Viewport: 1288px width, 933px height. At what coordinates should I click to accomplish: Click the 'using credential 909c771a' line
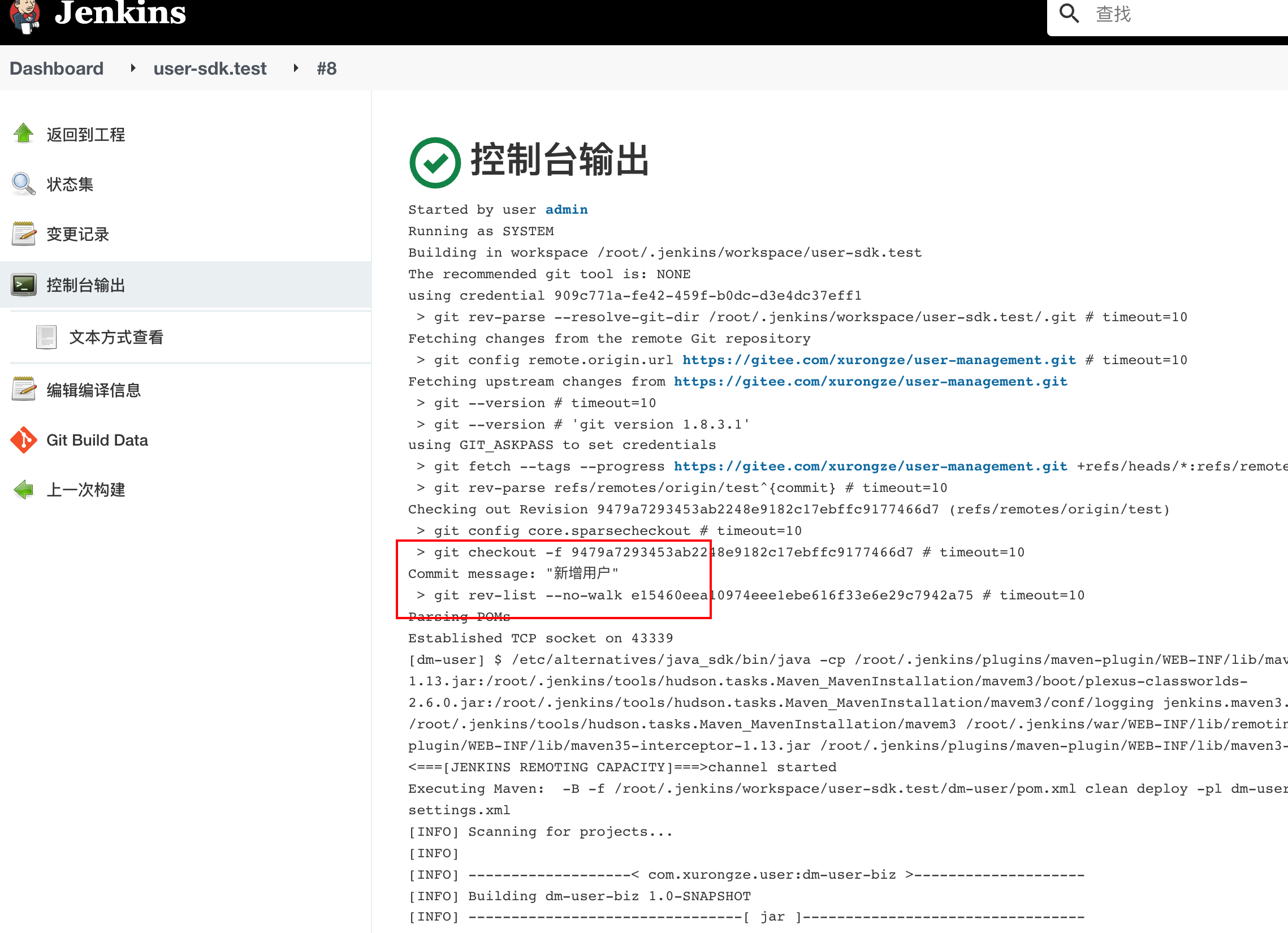click(635, 295)
